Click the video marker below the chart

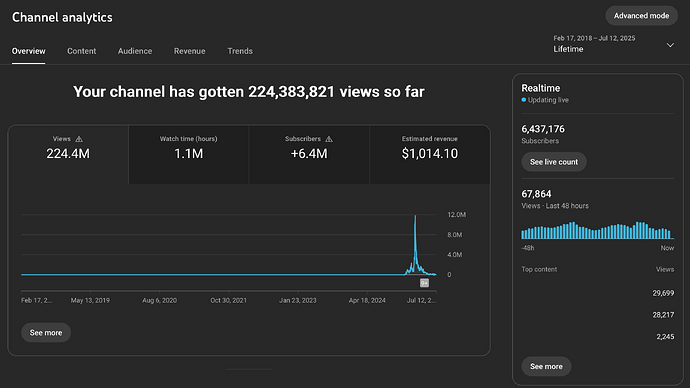coord(424,283)
